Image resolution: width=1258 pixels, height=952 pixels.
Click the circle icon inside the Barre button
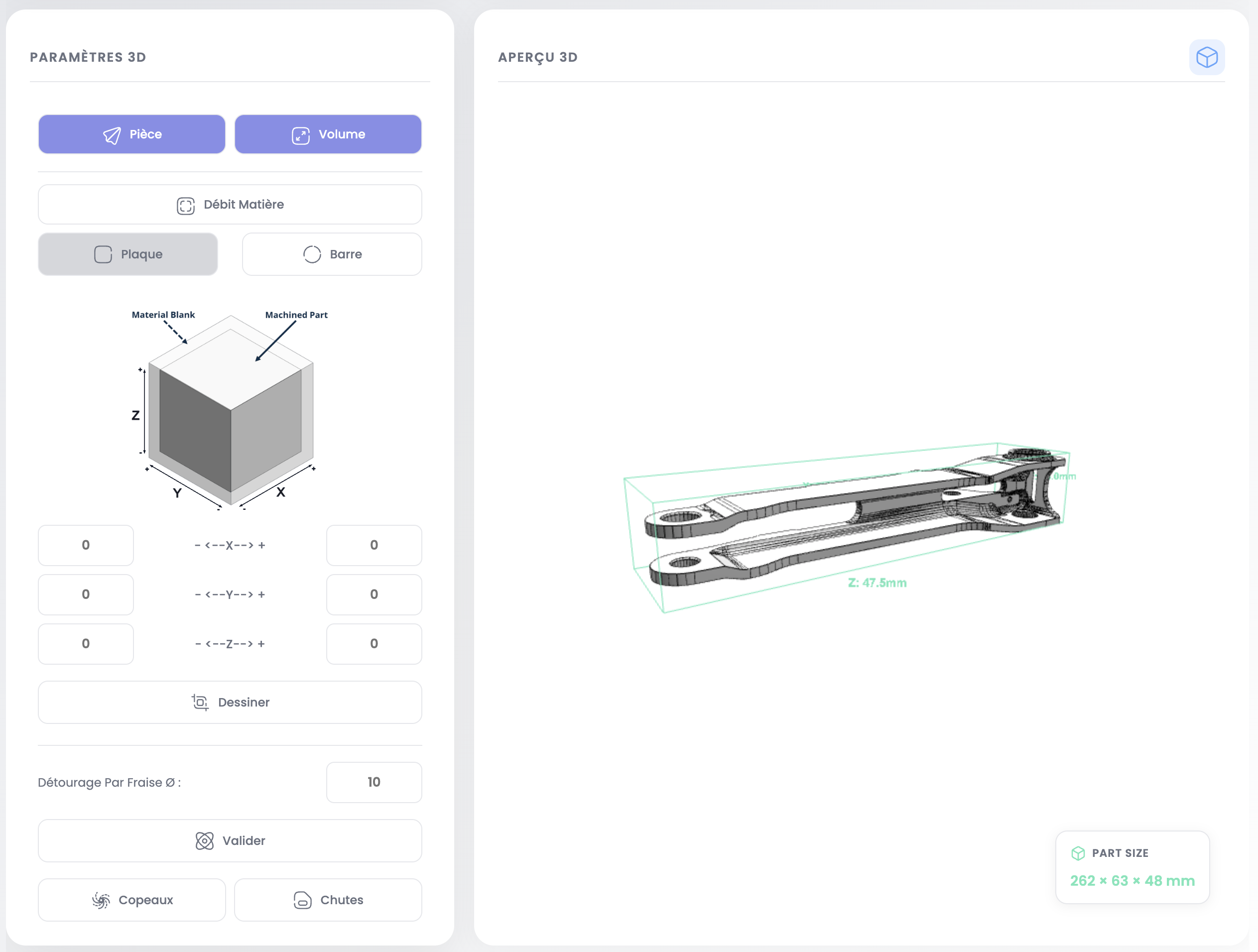click(x=312, y=254)
